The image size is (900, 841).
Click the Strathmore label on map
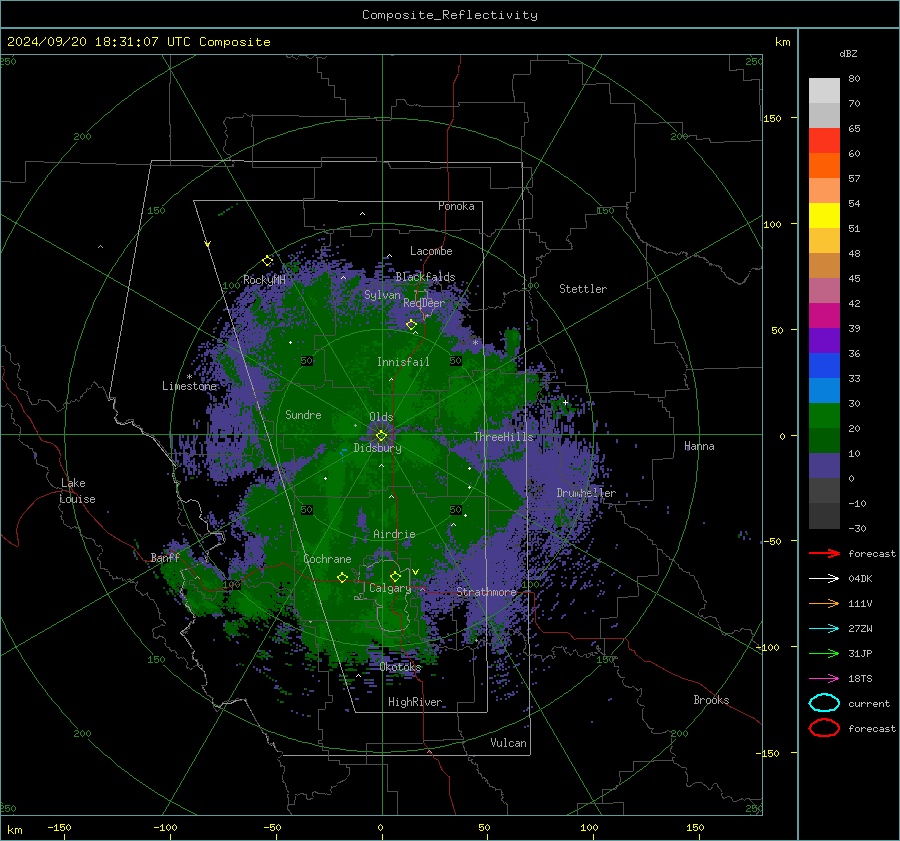pos(486,592)
